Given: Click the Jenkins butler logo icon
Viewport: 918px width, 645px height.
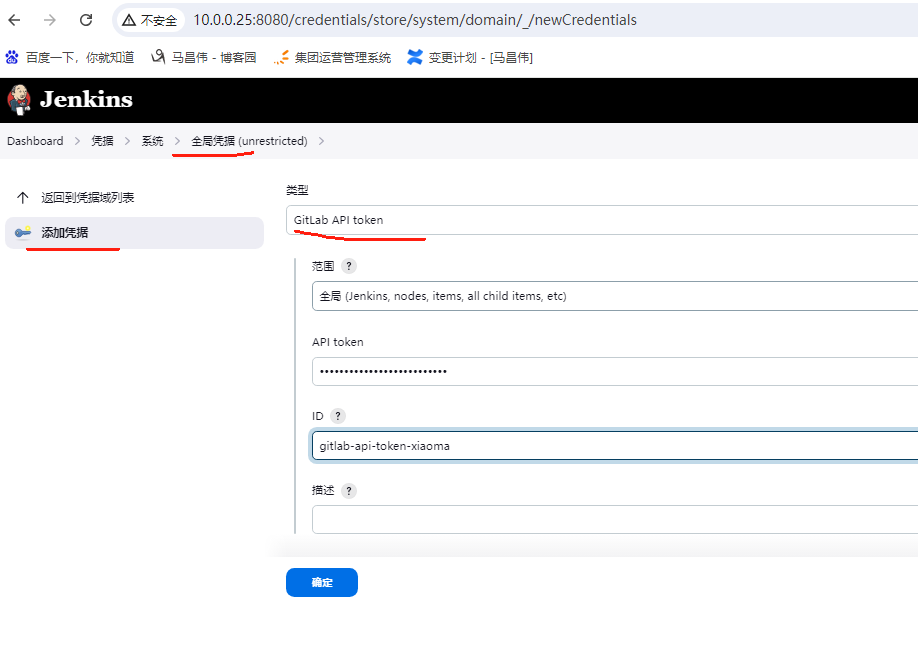Looking at the screenshot, I should 19,100.
